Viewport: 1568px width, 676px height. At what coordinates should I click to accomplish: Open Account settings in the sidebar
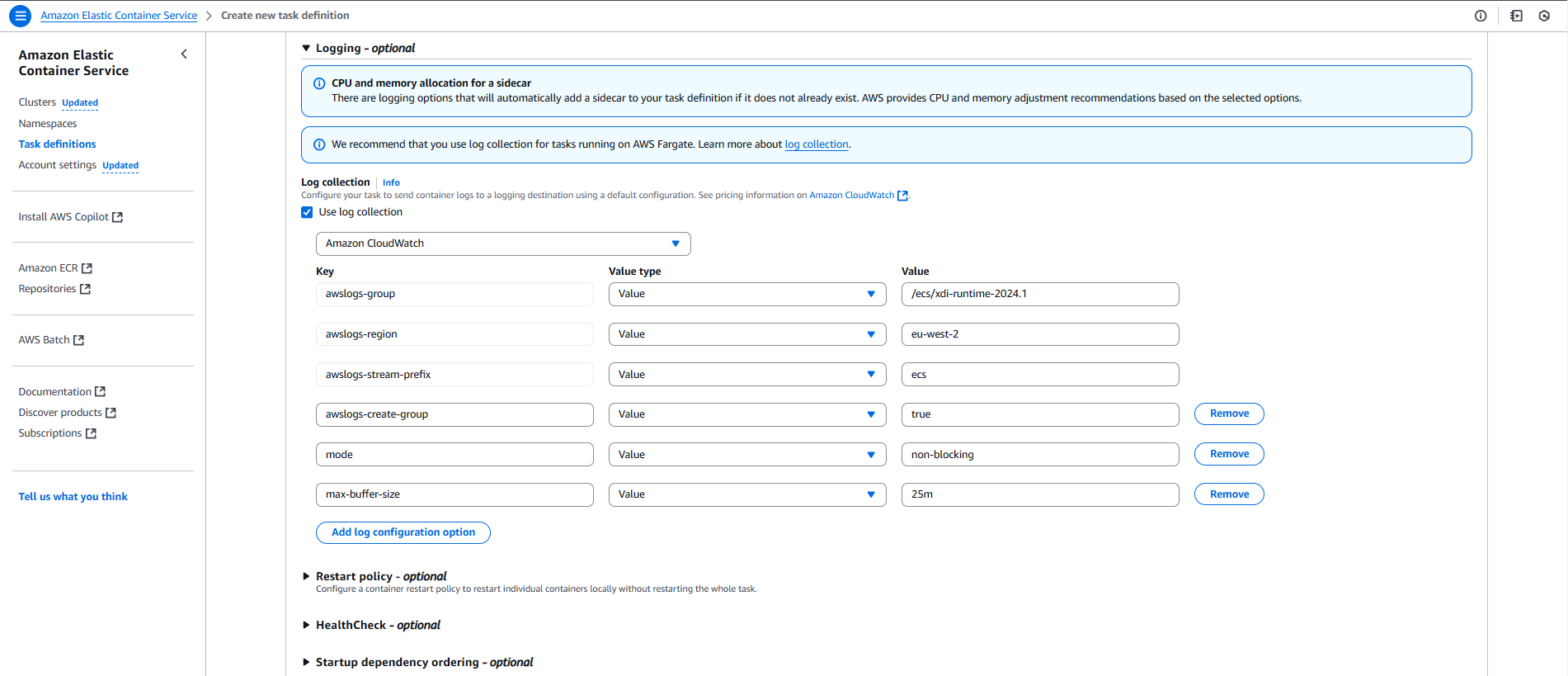point(57,165)
